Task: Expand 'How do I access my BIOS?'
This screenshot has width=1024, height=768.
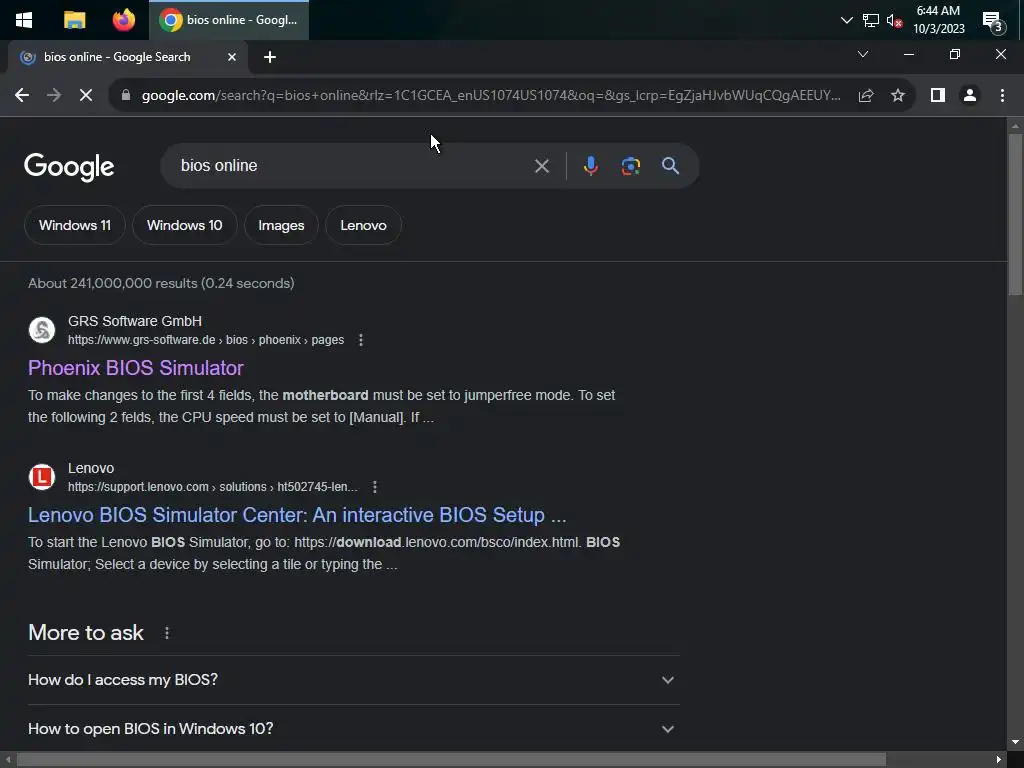Action: 354,680
